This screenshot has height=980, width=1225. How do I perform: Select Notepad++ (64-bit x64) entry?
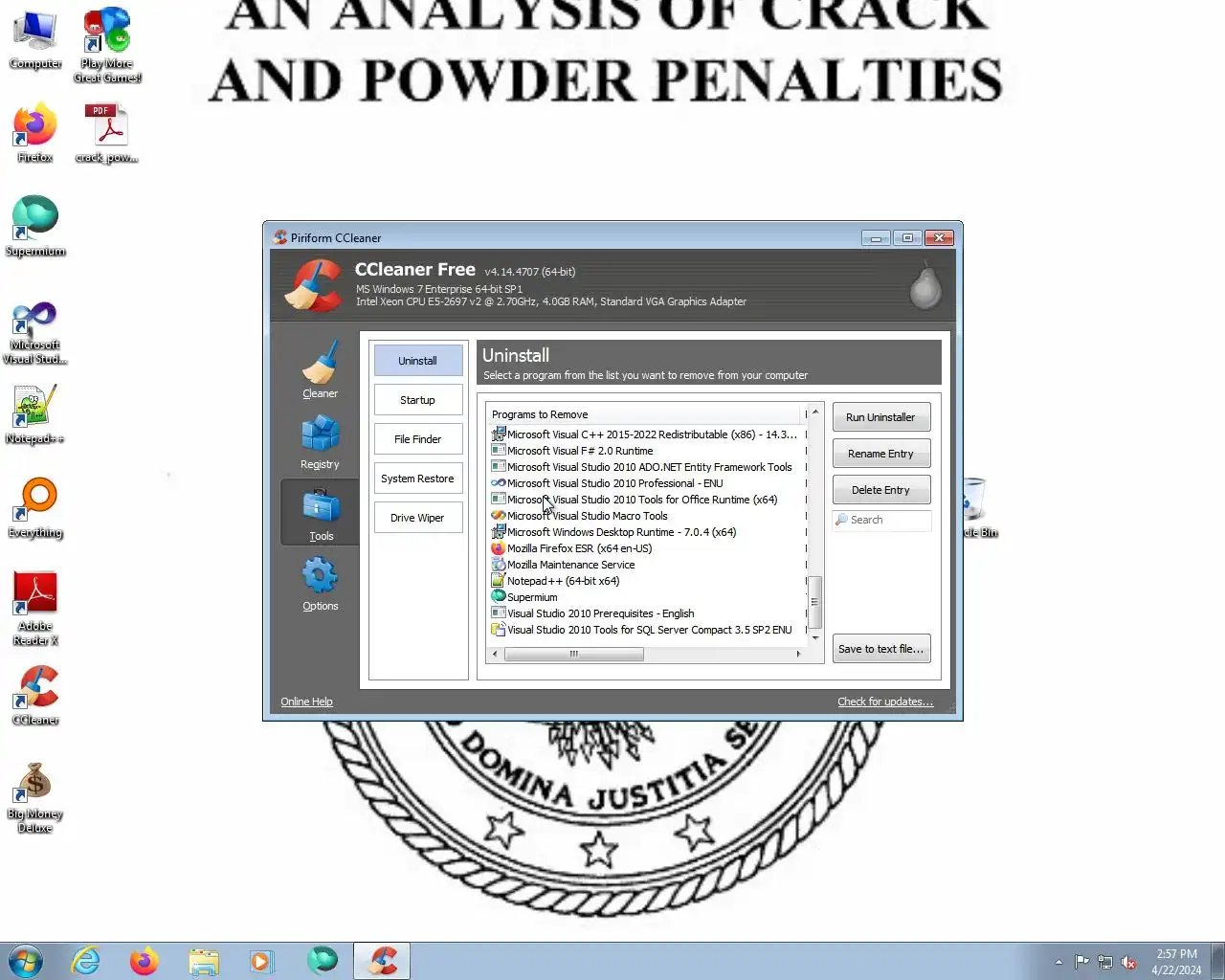point(647,581)
